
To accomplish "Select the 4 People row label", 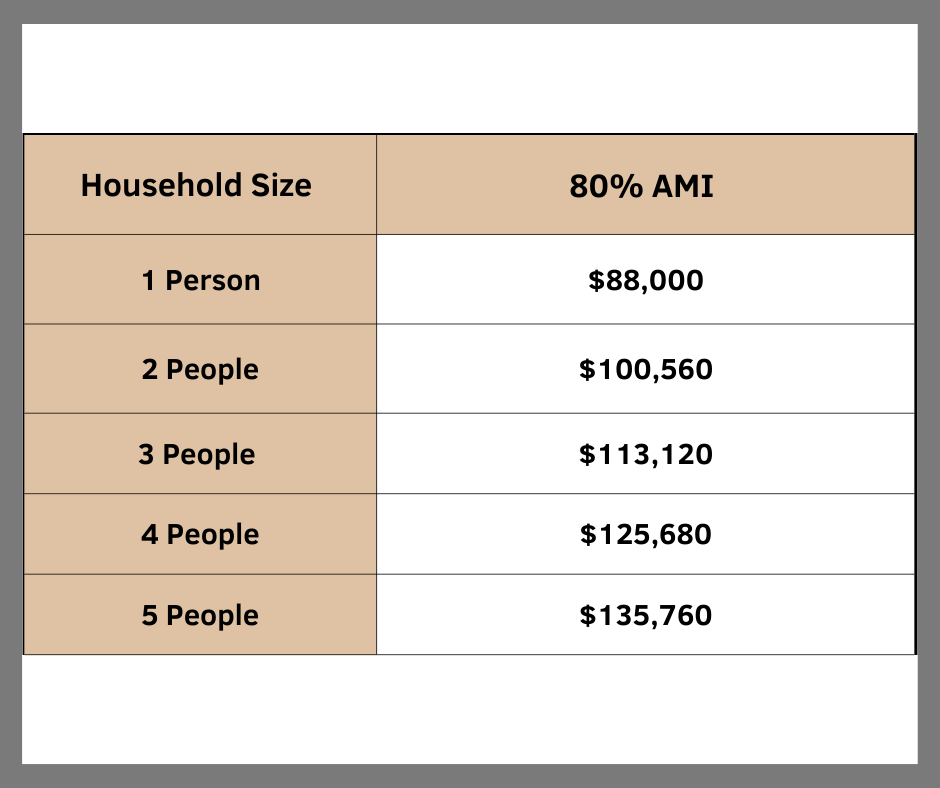I will (200, 534).
